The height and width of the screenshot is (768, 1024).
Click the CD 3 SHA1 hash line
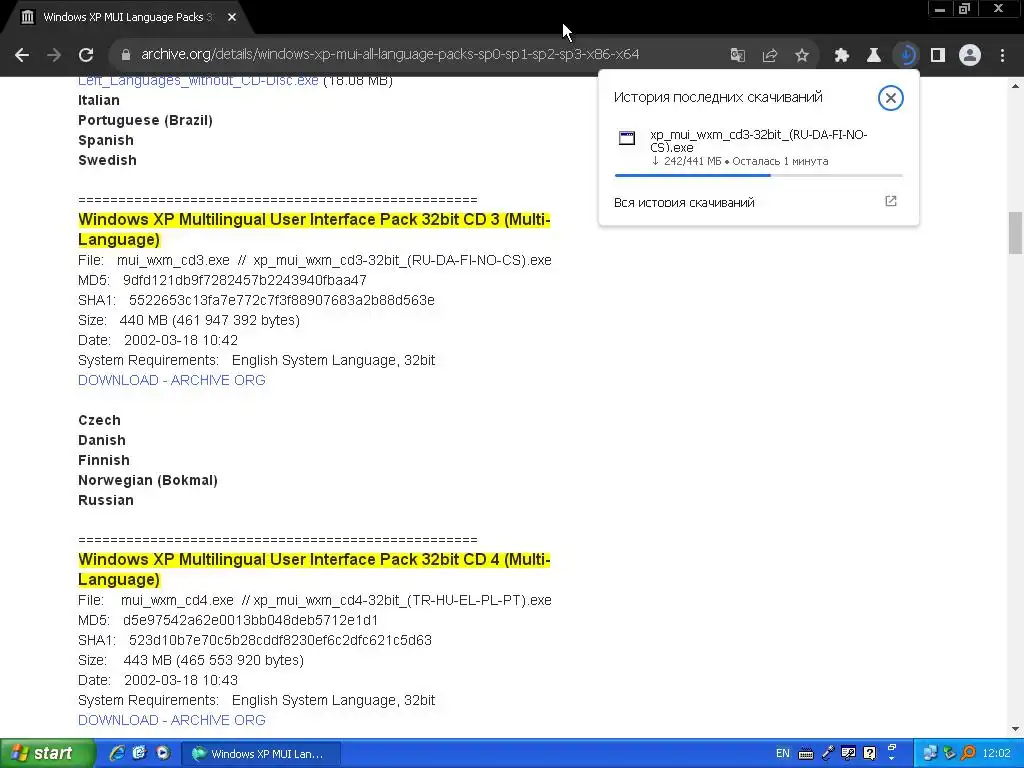coord(256,300)
